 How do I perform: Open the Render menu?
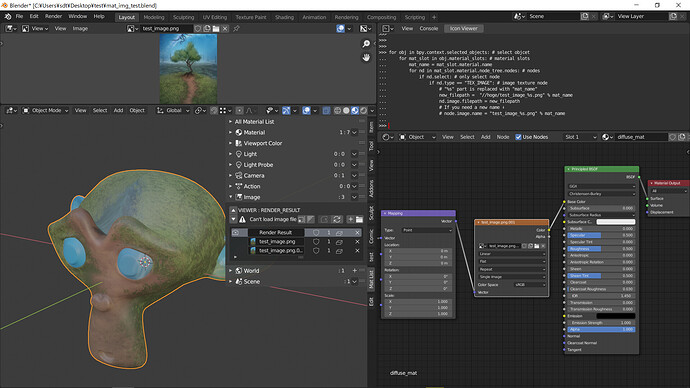(x=53, y=16)
